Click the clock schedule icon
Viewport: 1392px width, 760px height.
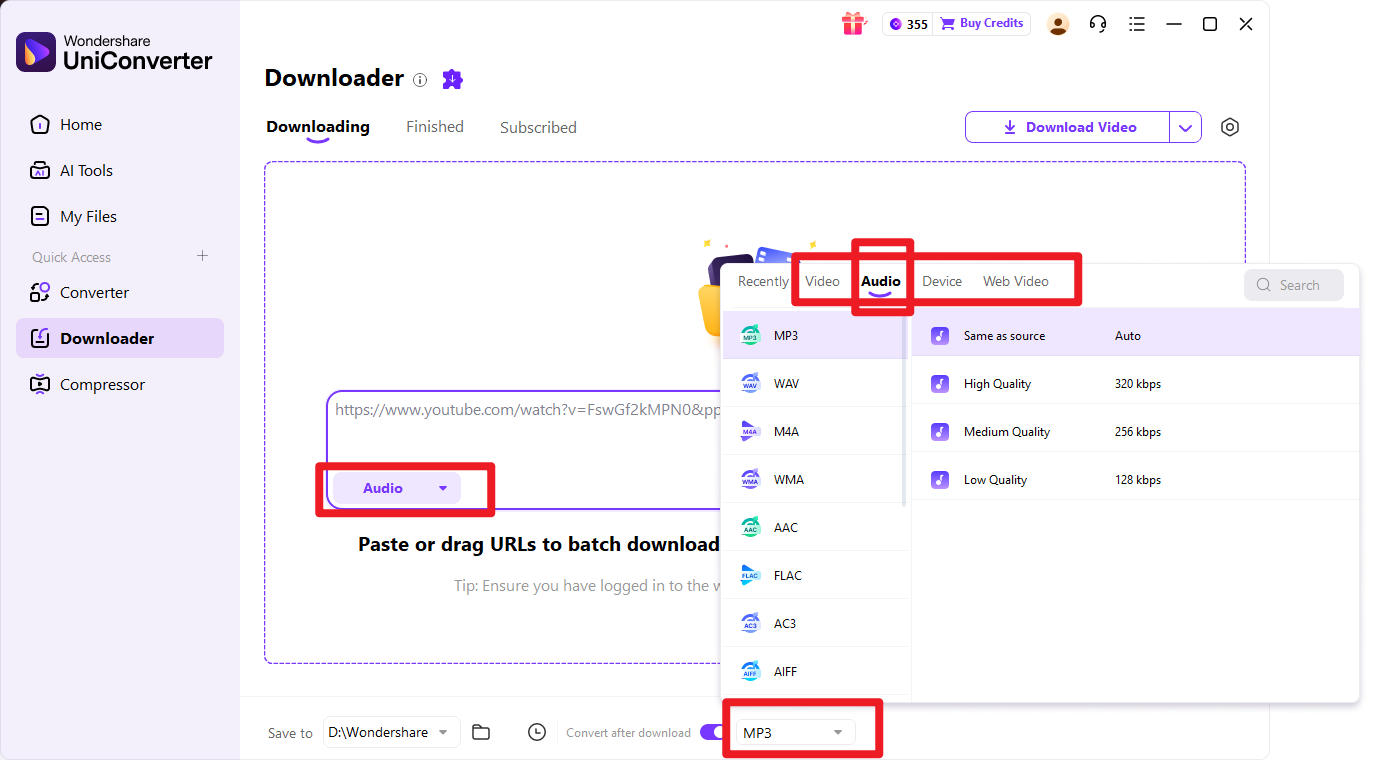tap(537, 732)
